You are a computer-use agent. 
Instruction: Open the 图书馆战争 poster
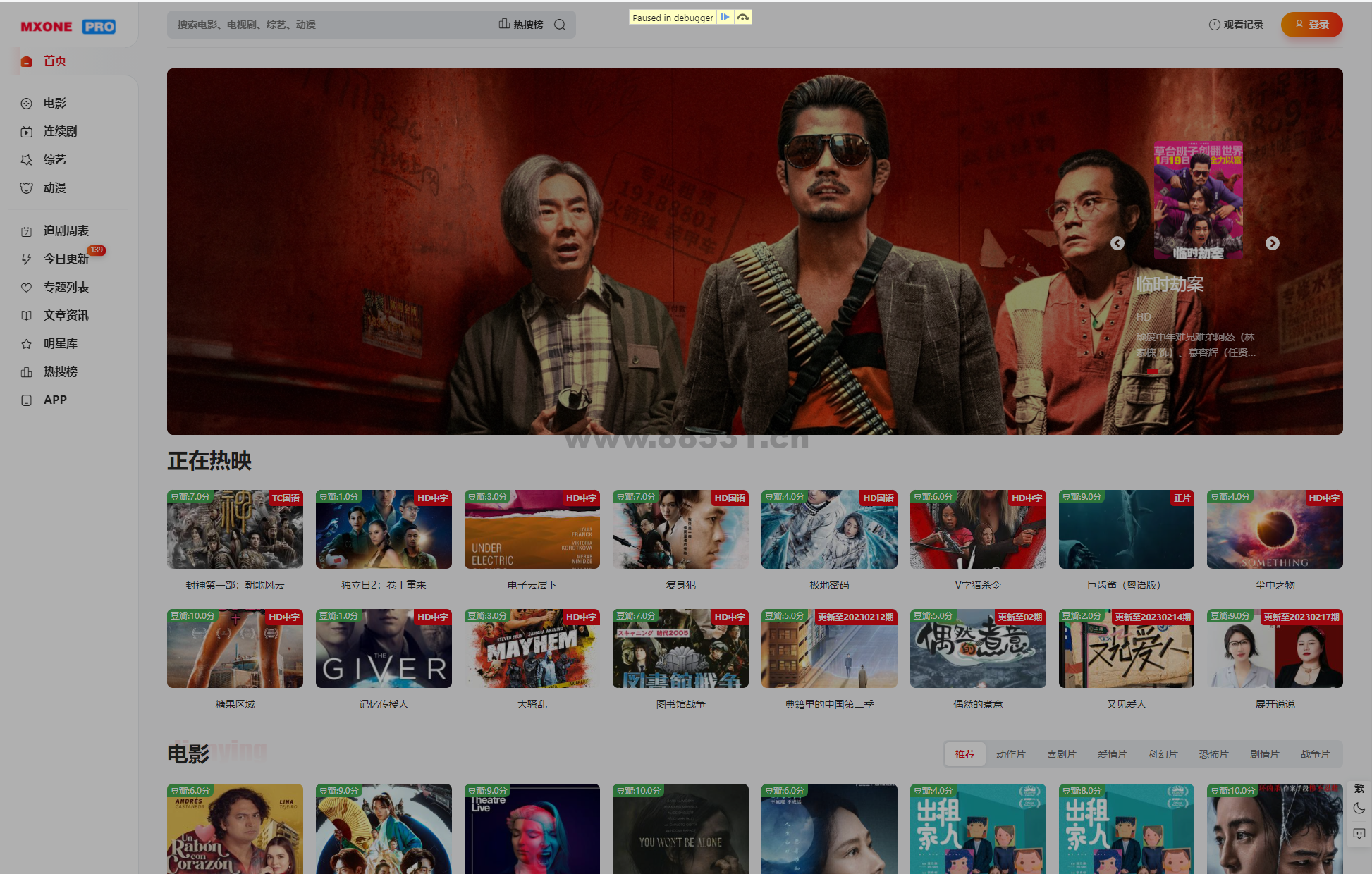pyautogui.click(x=680, y=648)
